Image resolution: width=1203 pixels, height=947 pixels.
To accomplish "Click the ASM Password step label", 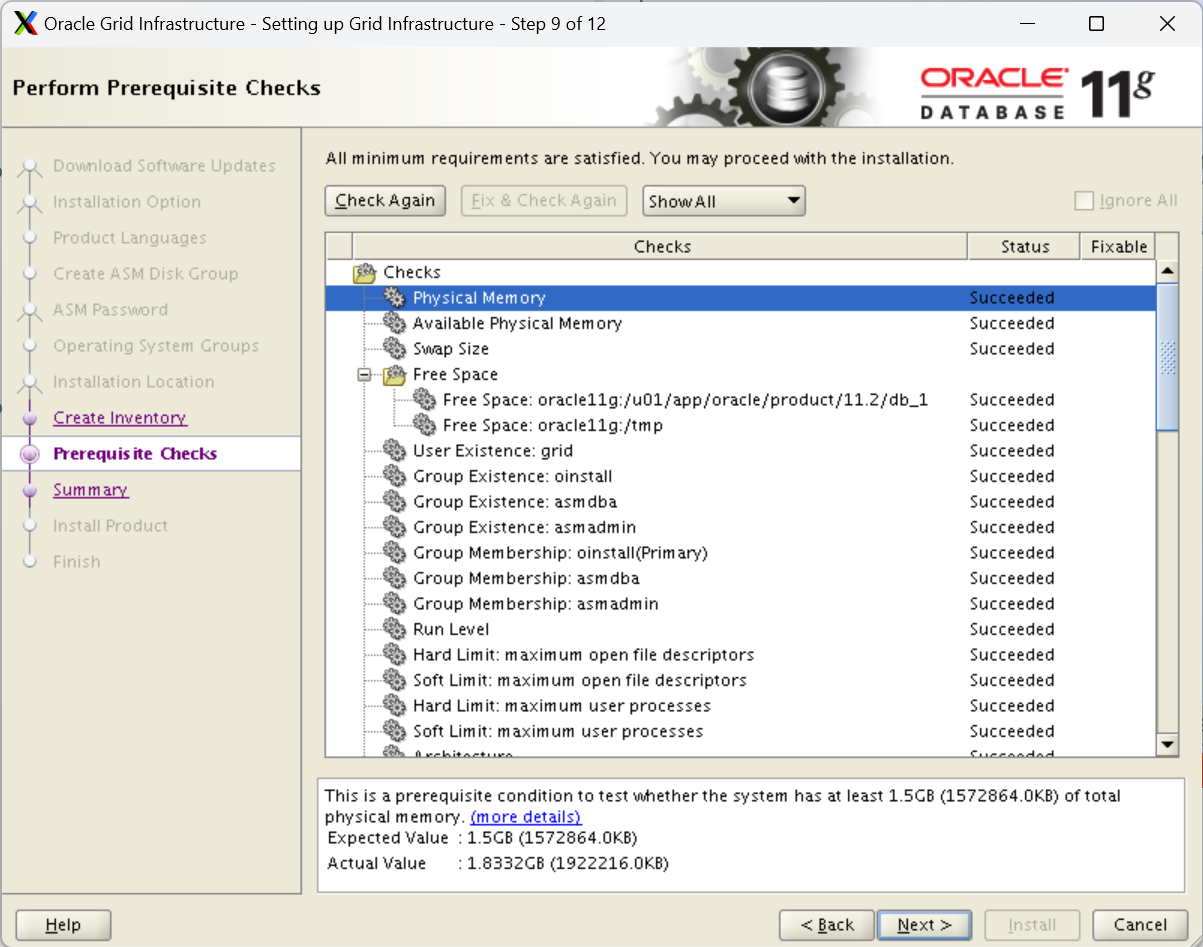I will pos(110,310).
